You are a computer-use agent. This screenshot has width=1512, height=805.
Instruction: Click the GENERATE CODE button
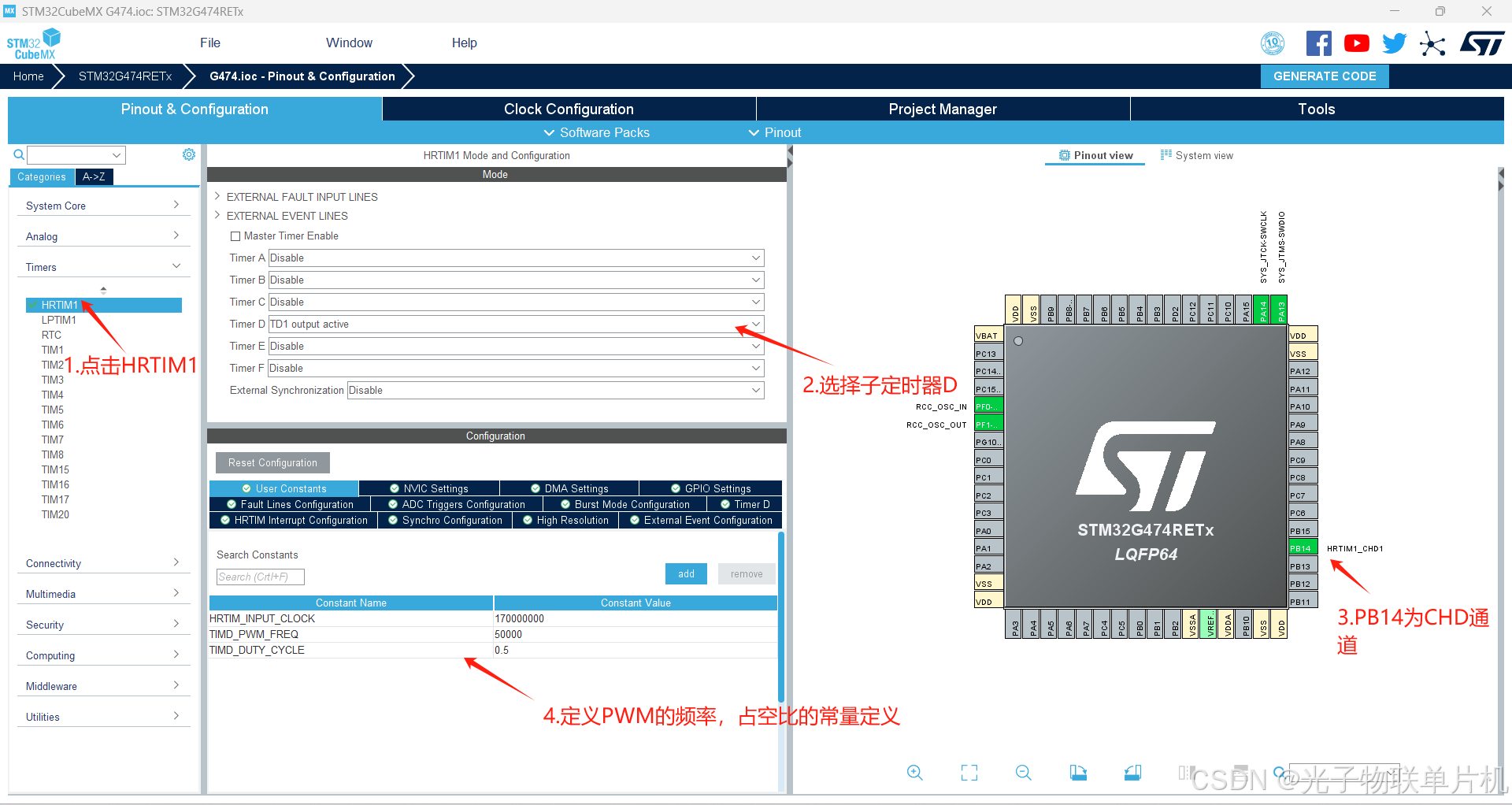pyautogui.click(x=1325, y=76)
